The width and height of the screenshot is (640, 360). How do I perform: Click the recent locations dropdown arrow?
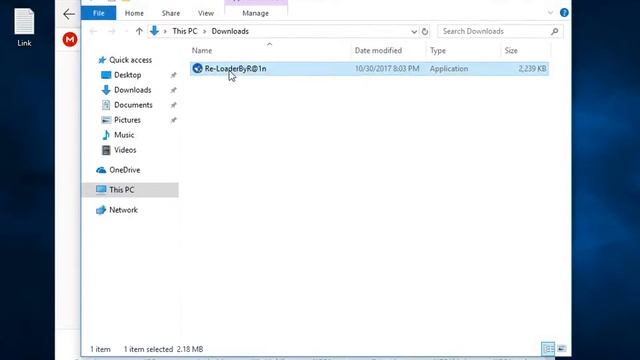tap(126, 31)
